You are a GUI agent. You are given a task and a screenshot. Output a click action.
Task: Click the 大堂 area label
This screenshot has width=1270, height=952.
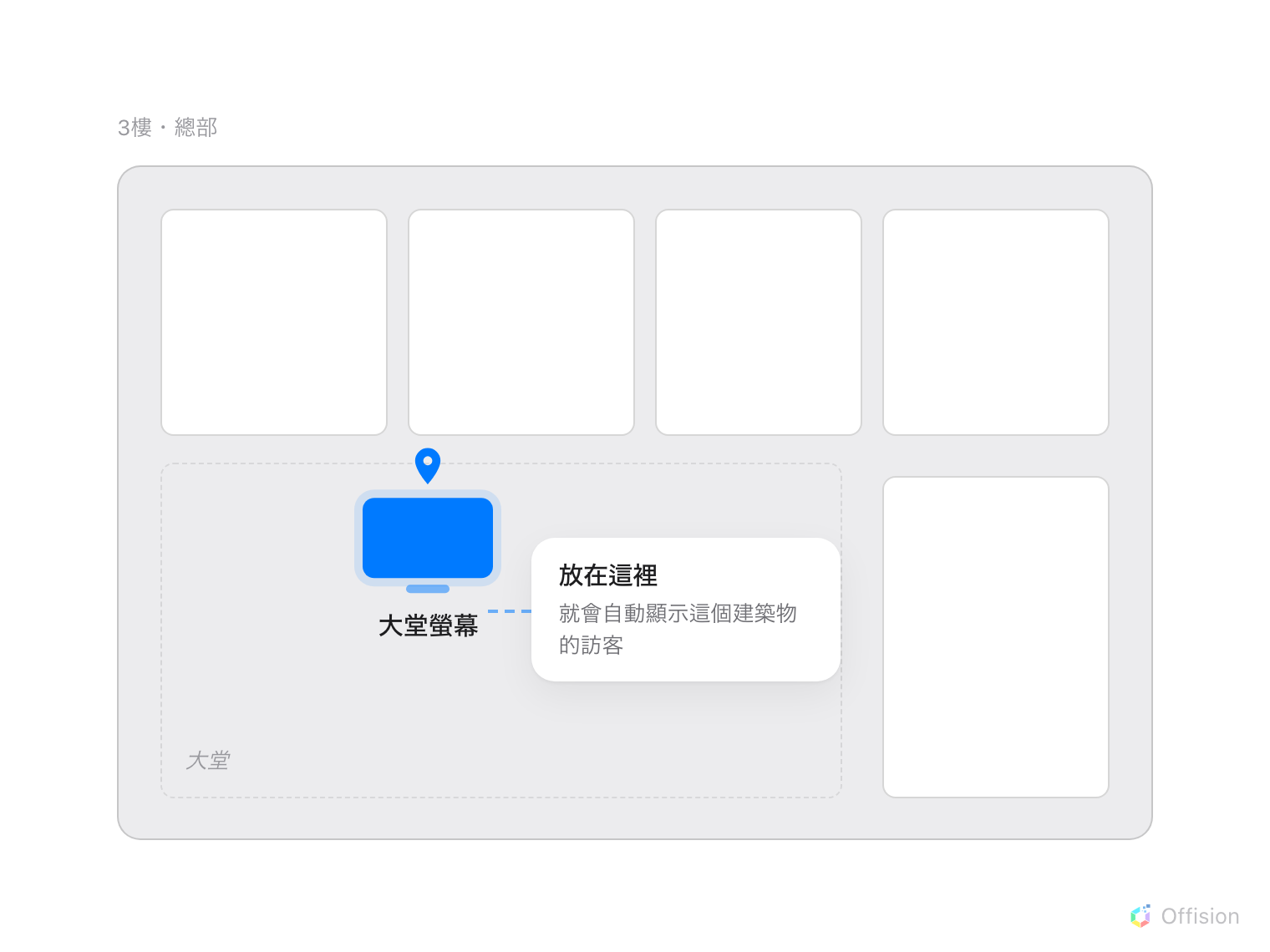point(208,760)
